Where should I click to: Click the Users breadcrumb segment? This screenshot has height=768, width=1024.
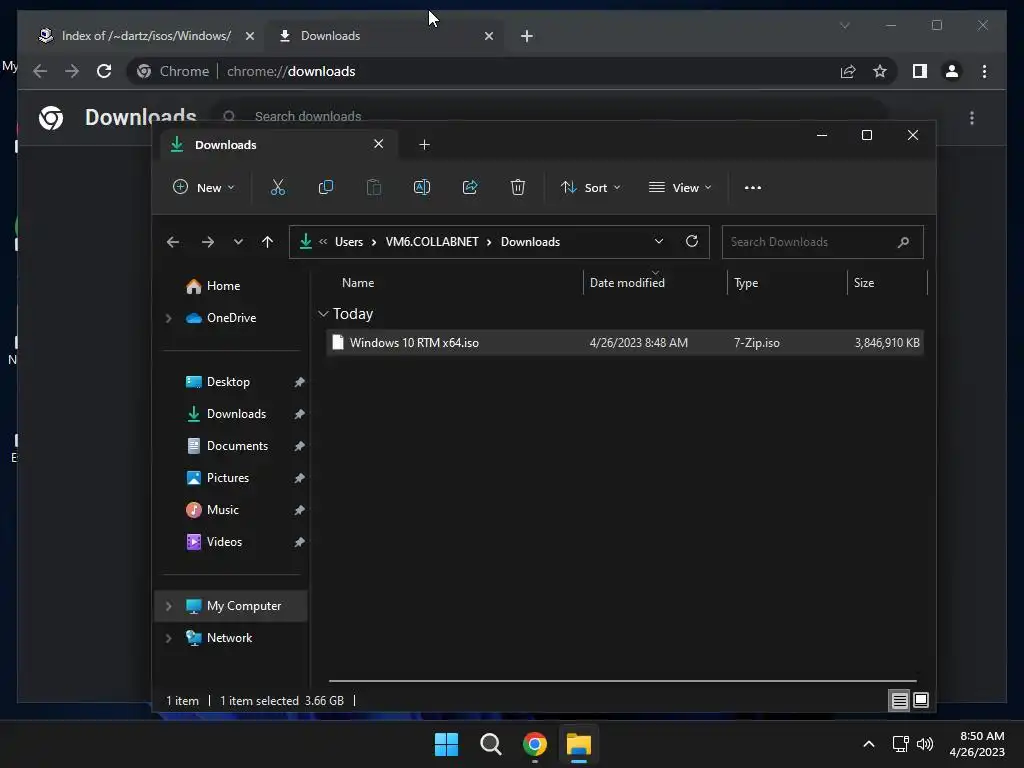click(x=349, y=242)
